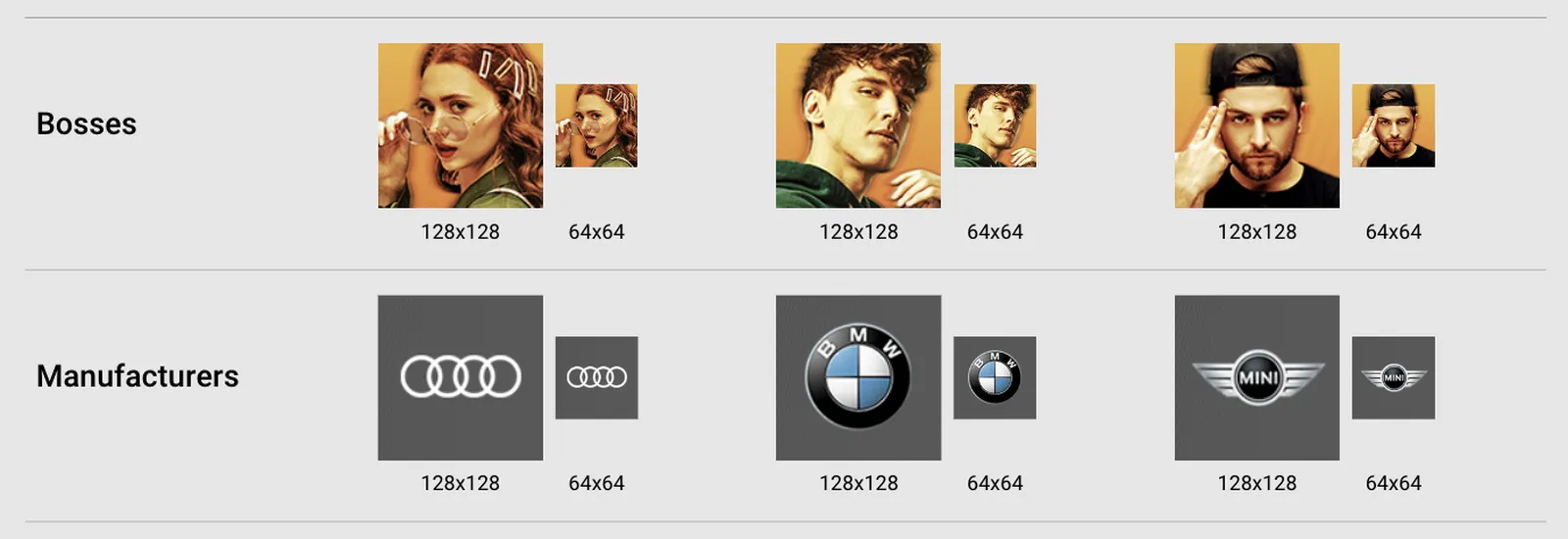Open the large photo of woman with glasses

coord(460,125)
